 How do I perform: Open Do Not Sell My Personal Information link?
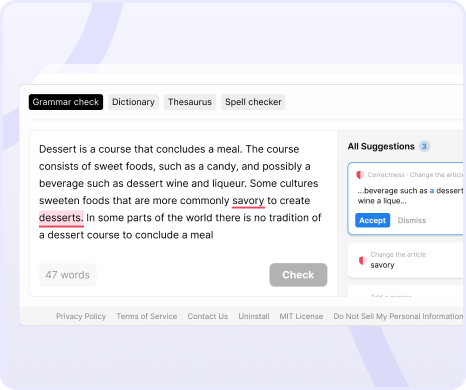coord(398,316)
